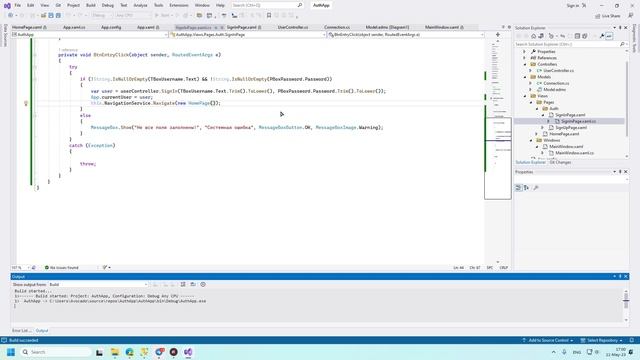The height and width of the screenshot is (360, 640).
Task: Click Property Pages wrench in Properties panel
Action: pos(536,188)
